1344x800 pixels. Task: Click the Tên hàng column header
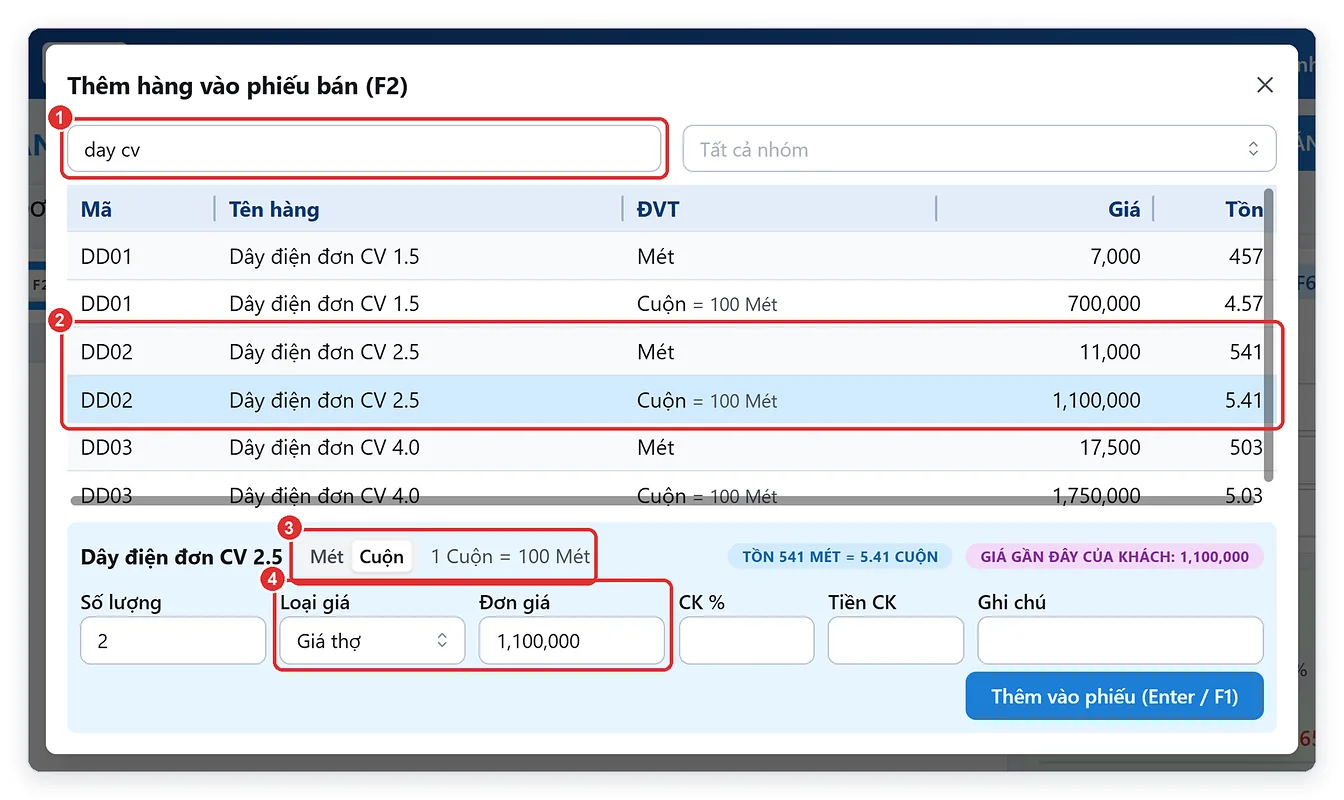[419, 209]
